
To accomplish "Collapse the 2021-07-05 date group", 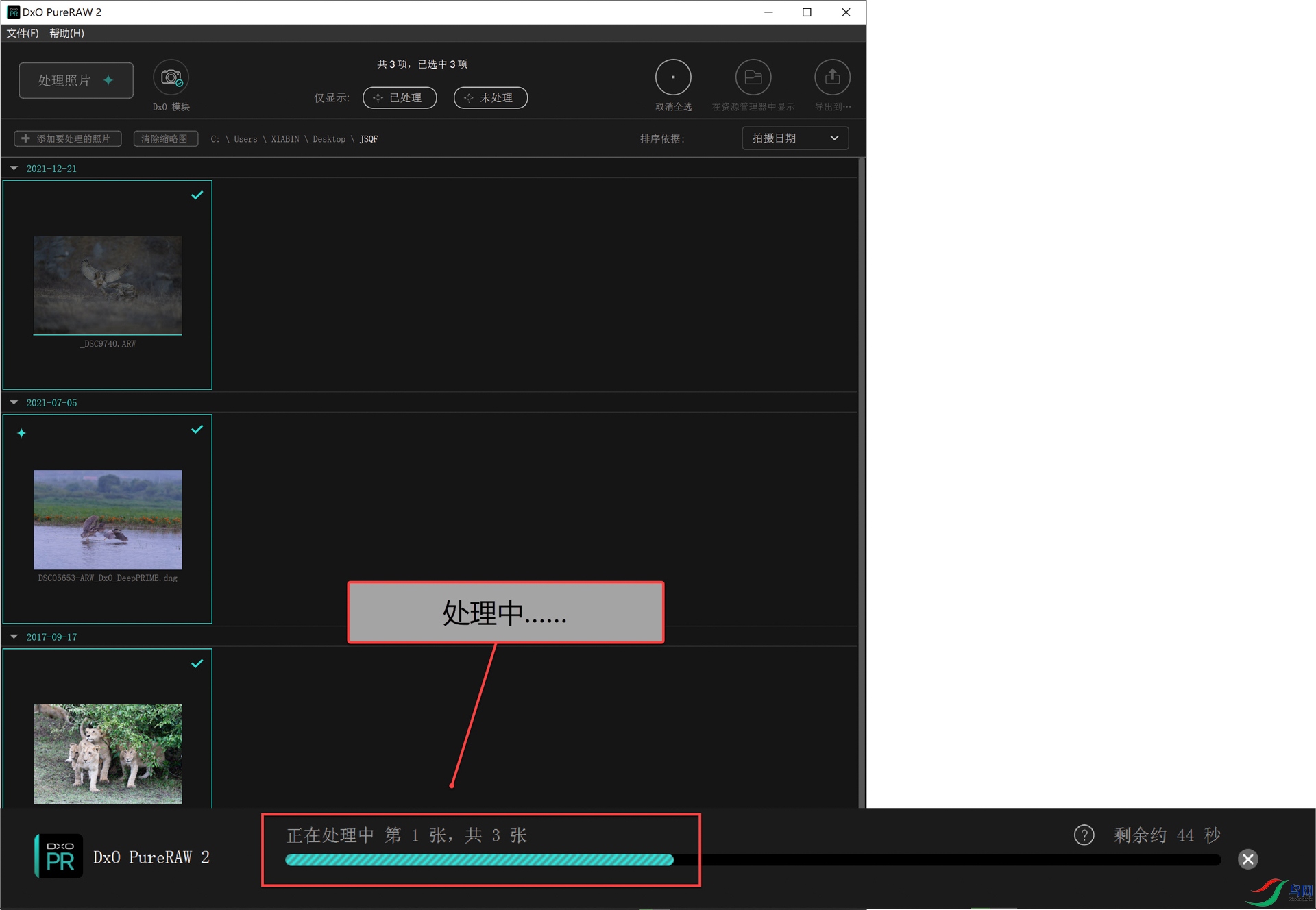I will [x=14, y=403].
